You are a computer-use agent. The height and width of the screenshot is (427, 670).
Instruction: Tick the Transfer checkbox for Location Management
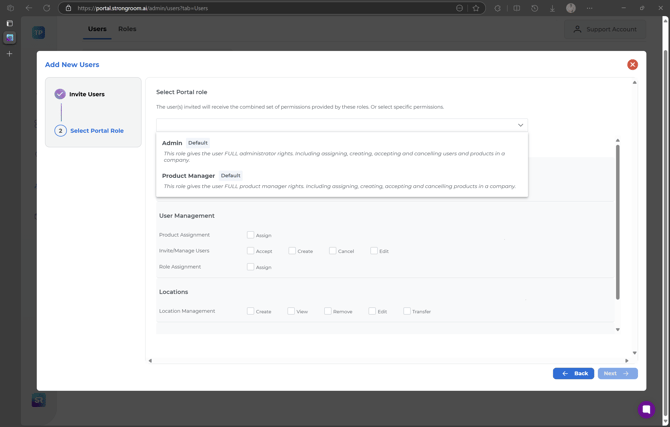[407, 311]
